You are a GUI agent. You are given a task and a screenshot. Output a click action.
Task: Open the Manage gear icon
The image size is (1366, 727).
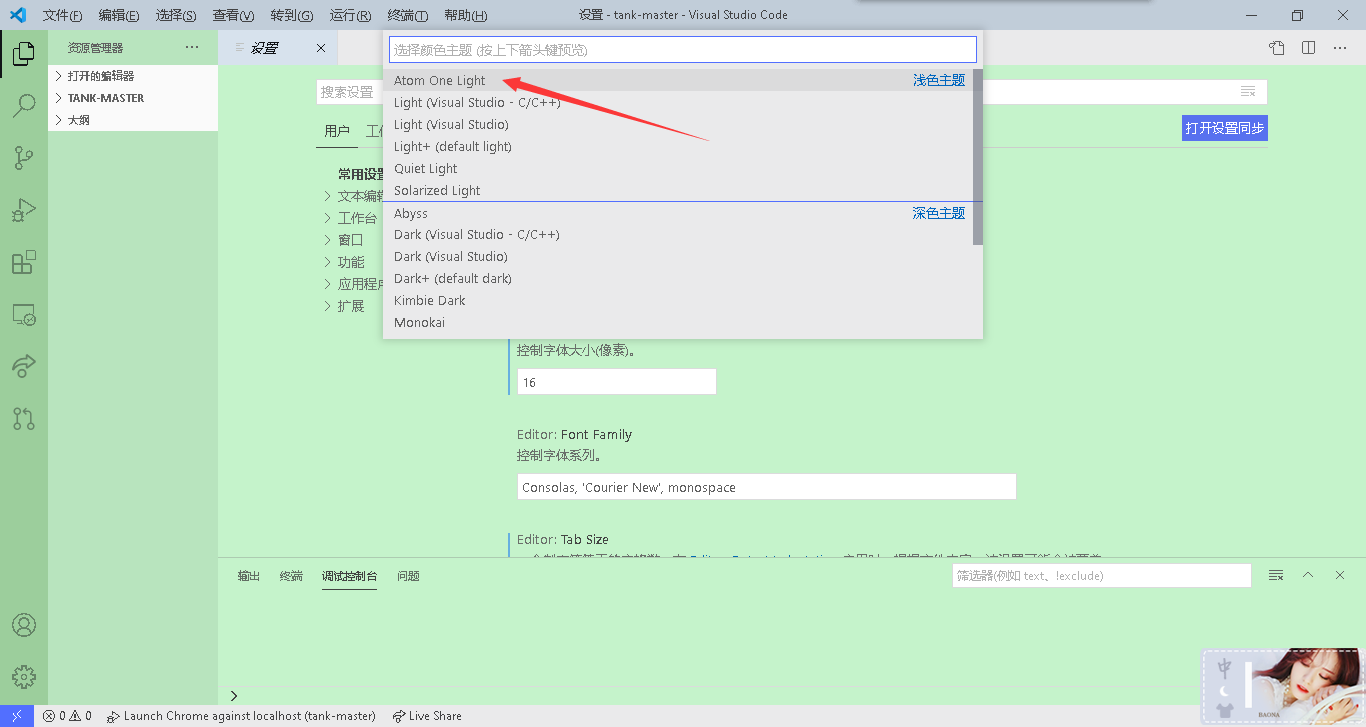click(24, 677)
